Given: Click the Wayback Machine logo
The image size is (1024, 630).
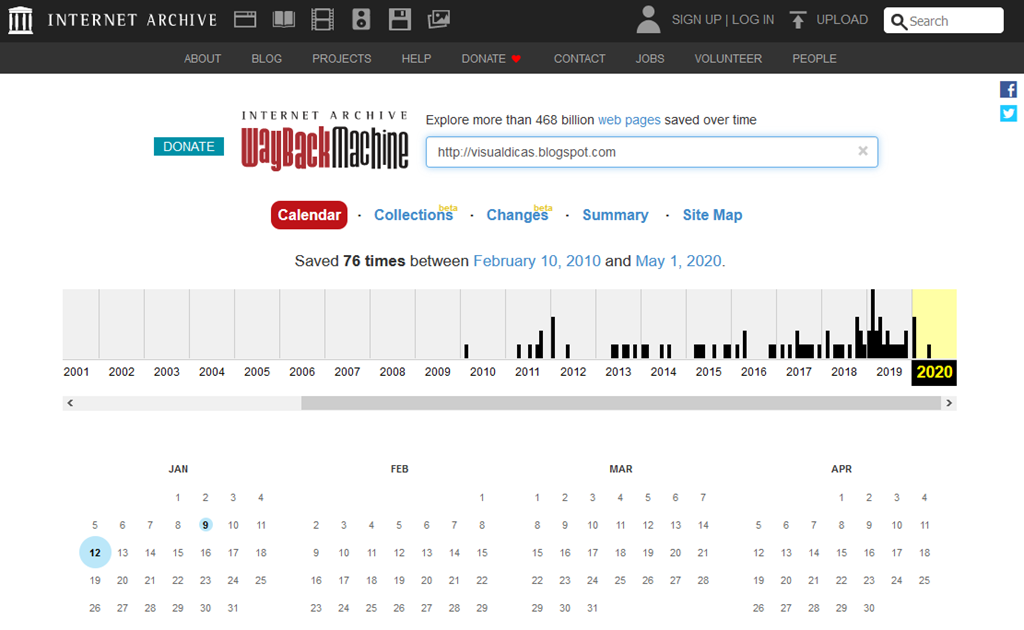Looking at the screenshot, I should point(325,140).
